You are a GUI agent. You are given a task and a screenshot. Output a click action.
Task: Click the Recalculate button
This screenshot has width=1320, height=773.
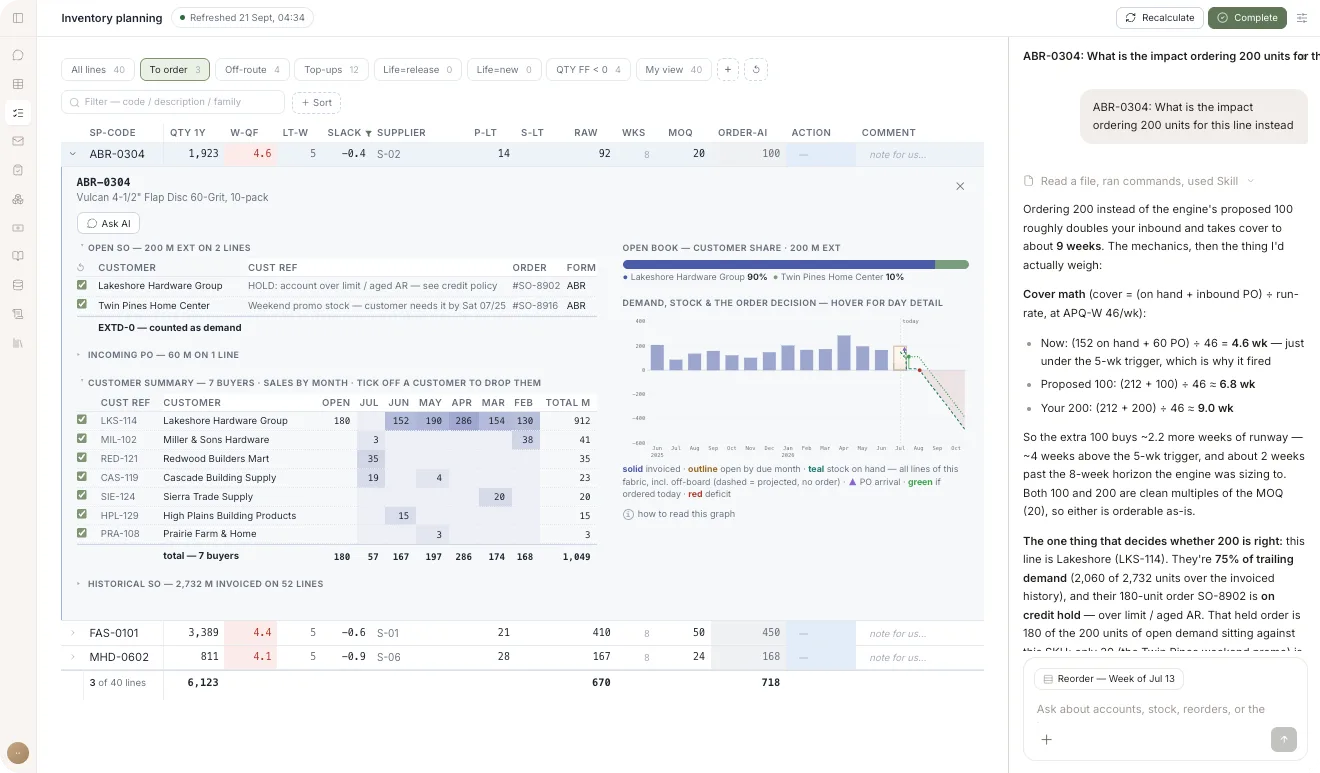[1159, 18]
